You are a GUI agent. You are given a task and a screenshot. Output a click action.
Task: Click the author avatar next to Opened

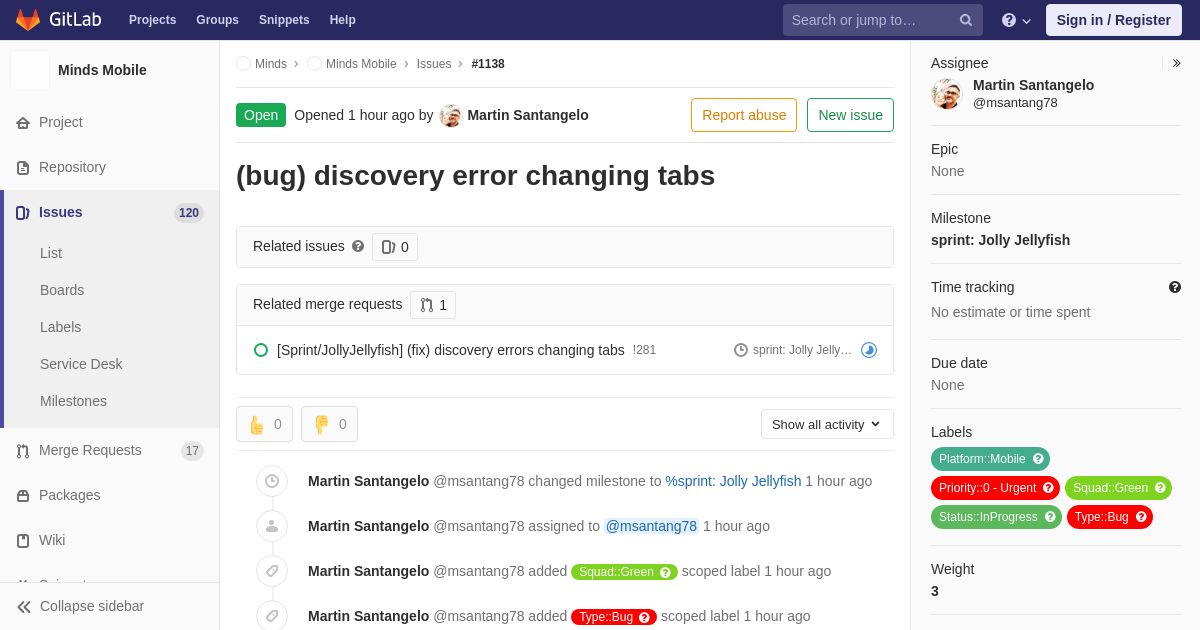451,115
